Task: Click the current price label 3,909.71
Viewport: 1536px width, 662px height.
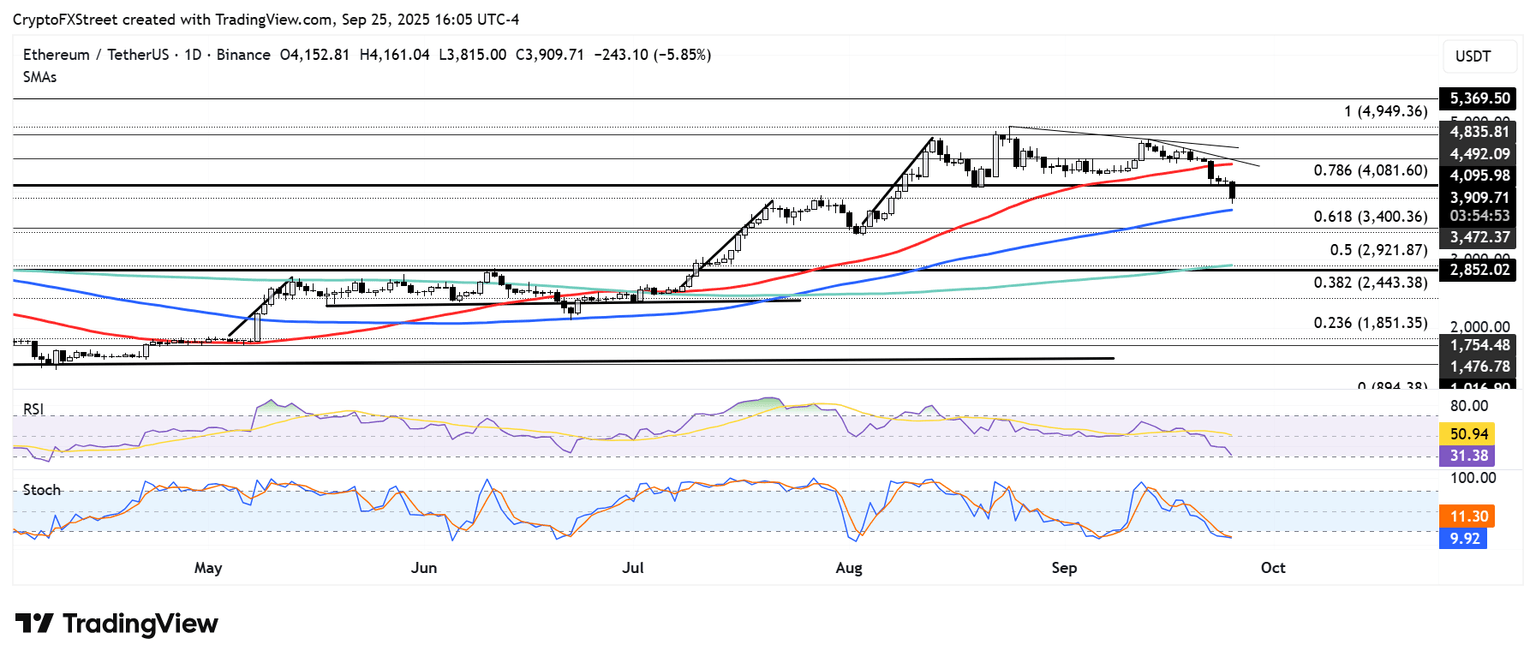Action: [1477, 198]
